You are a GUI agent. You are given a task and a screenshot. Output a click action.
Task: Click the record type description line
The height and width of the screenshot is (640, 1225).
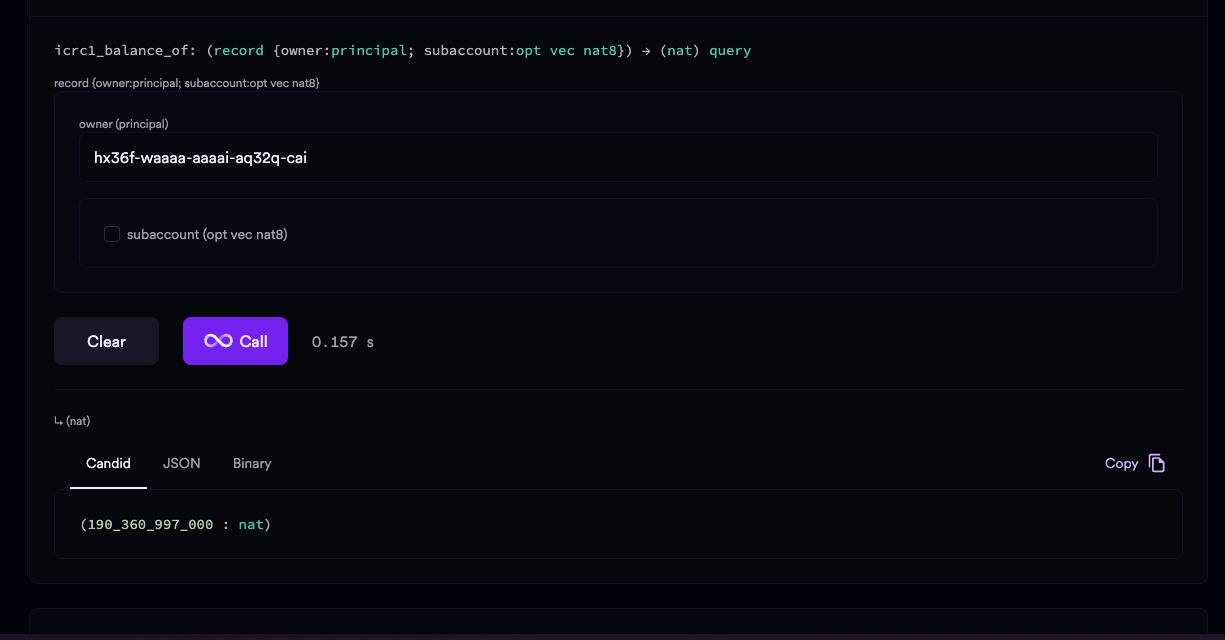(x=186, y=83)
